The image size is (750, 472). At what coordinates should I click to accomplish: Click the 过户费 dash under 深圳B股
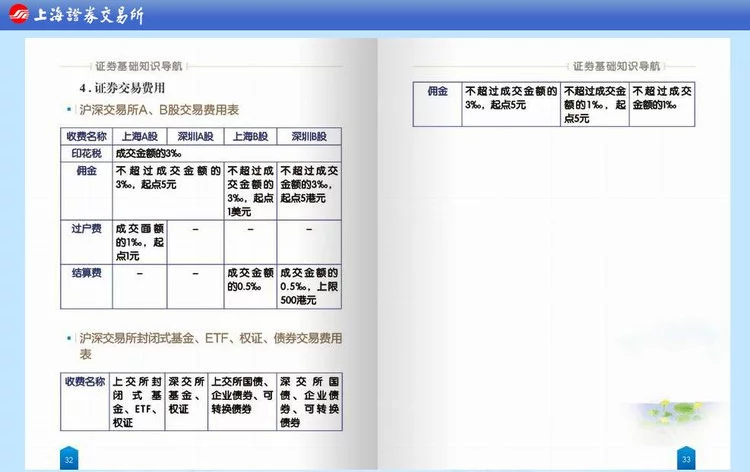point(309,230)
